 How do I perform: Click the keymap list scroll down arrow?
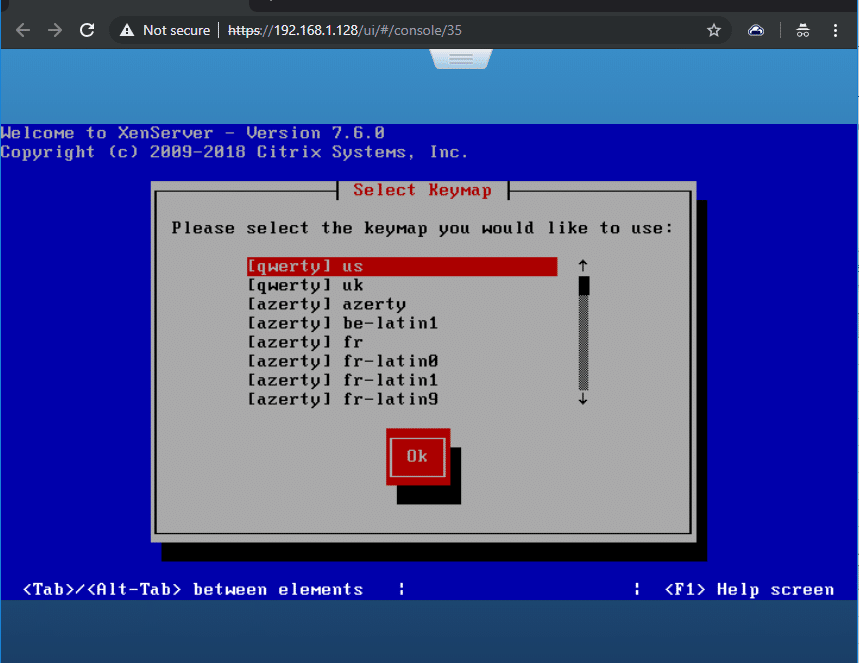click(583, 399)
